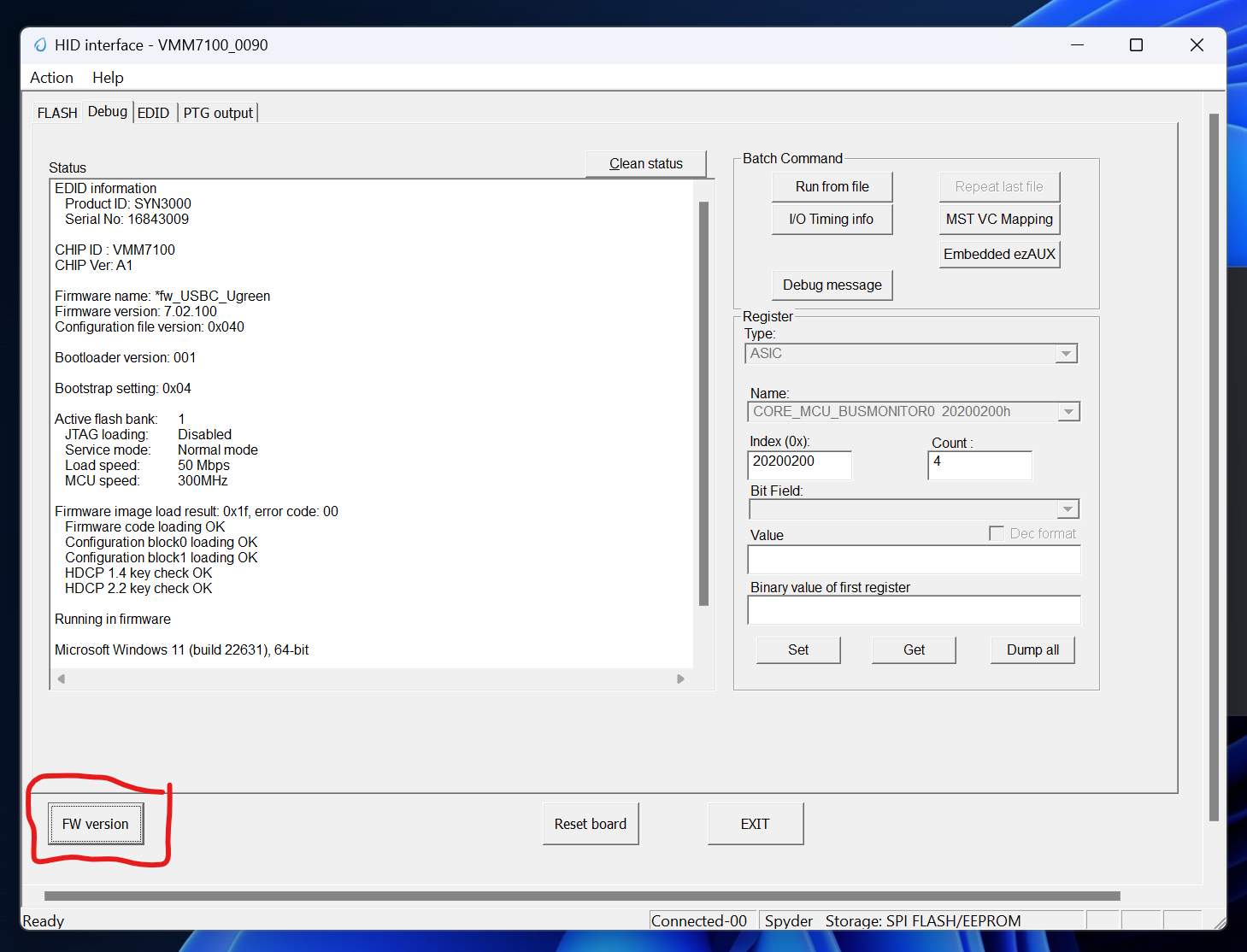Click the Debug message button

(832, 285)
